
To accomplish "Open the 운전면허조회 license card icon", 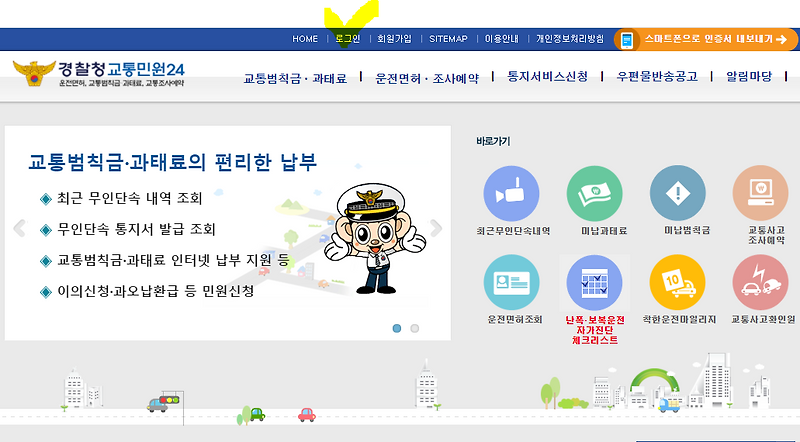I will point(512,282).
